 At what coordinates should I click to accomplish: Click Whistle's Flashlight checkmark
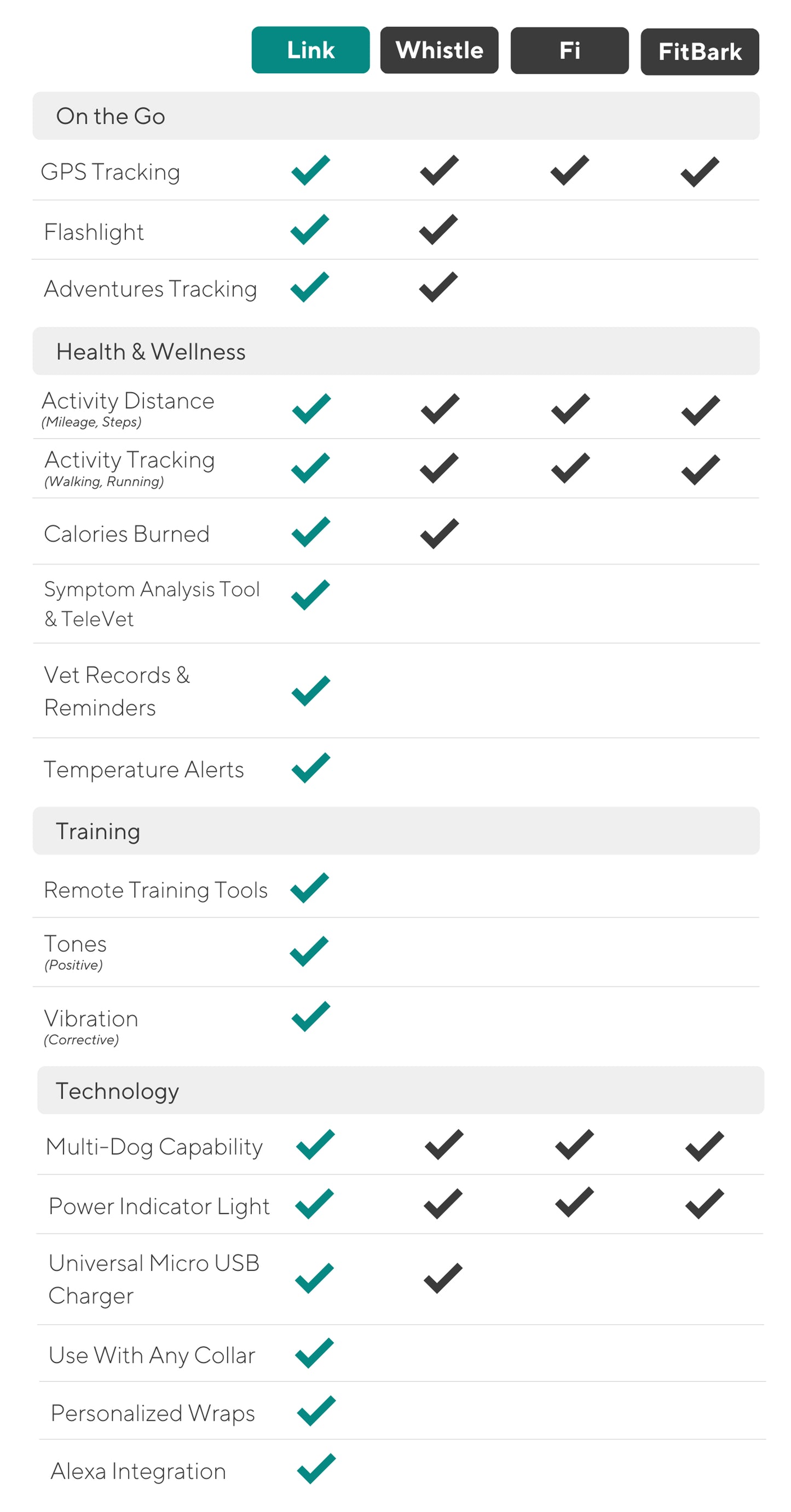pyautogui.click(x=438, y=229)
